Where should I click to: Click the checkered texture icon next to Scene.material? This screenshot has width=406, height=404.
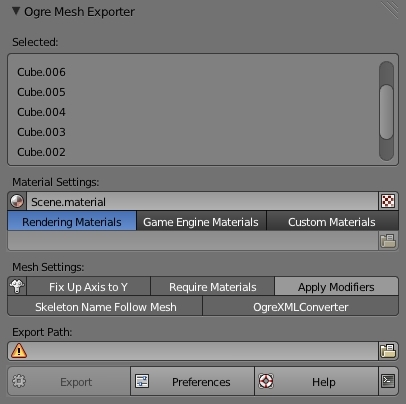(388, 201)
